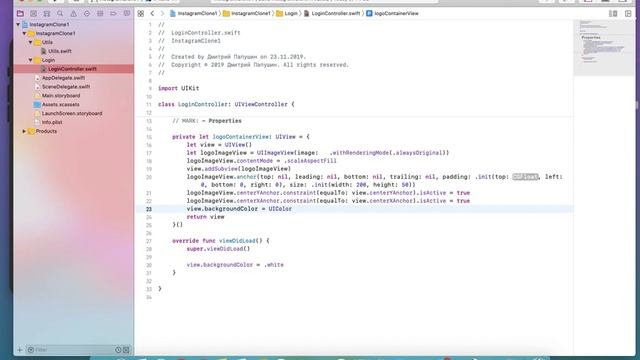Open Info.plist file

52,122
